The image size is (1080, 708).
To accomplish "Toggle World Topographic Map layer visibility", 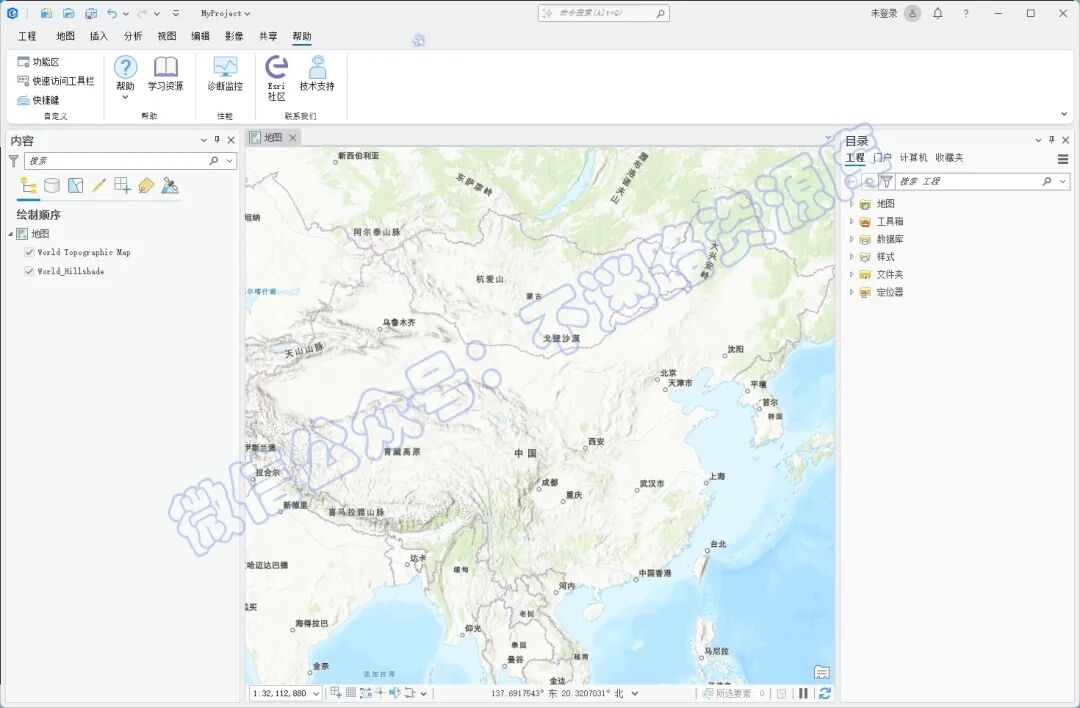I will coord(29,252).
